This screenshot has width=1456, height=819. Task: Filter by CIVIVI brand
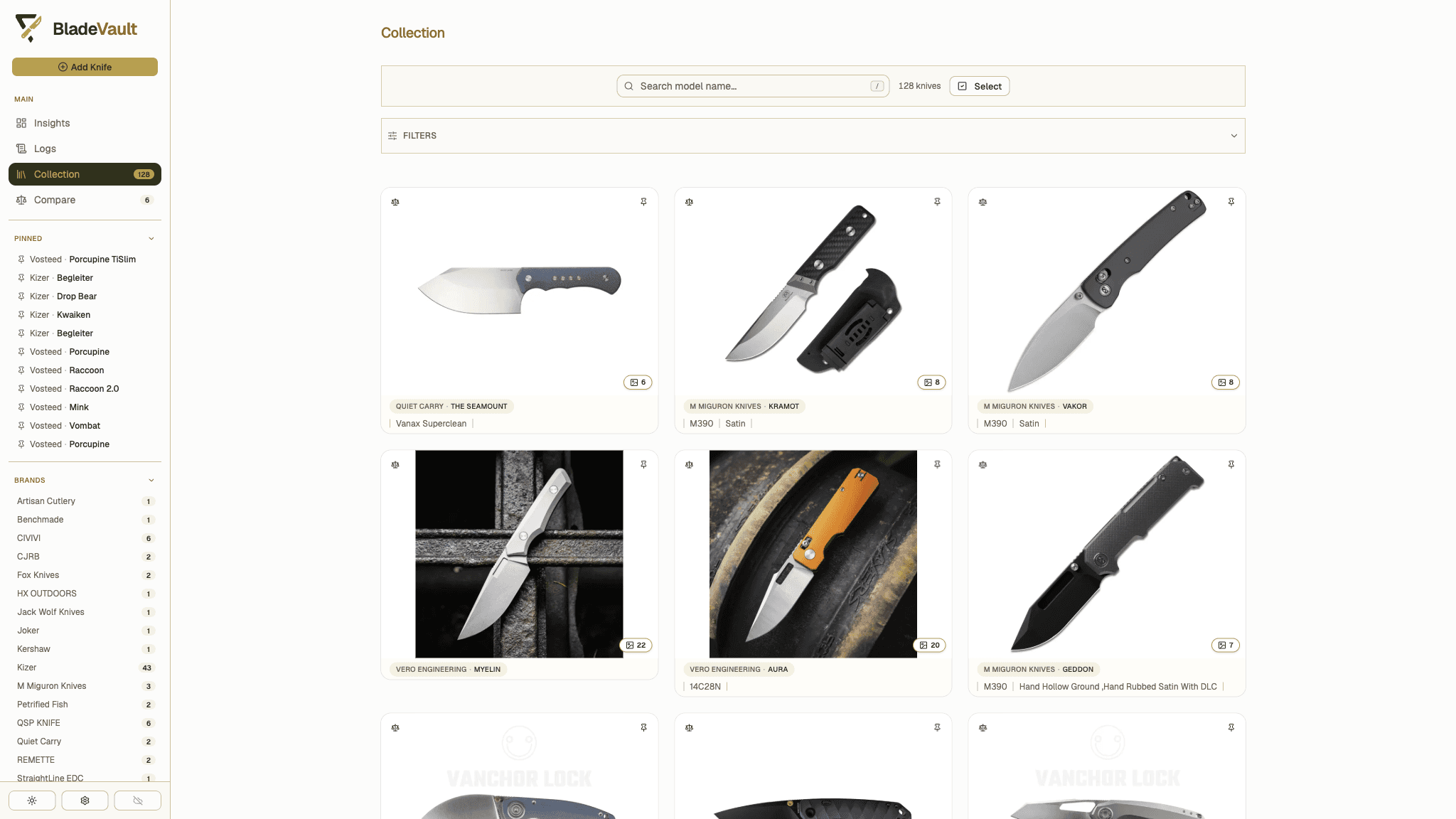coord(85,538)
